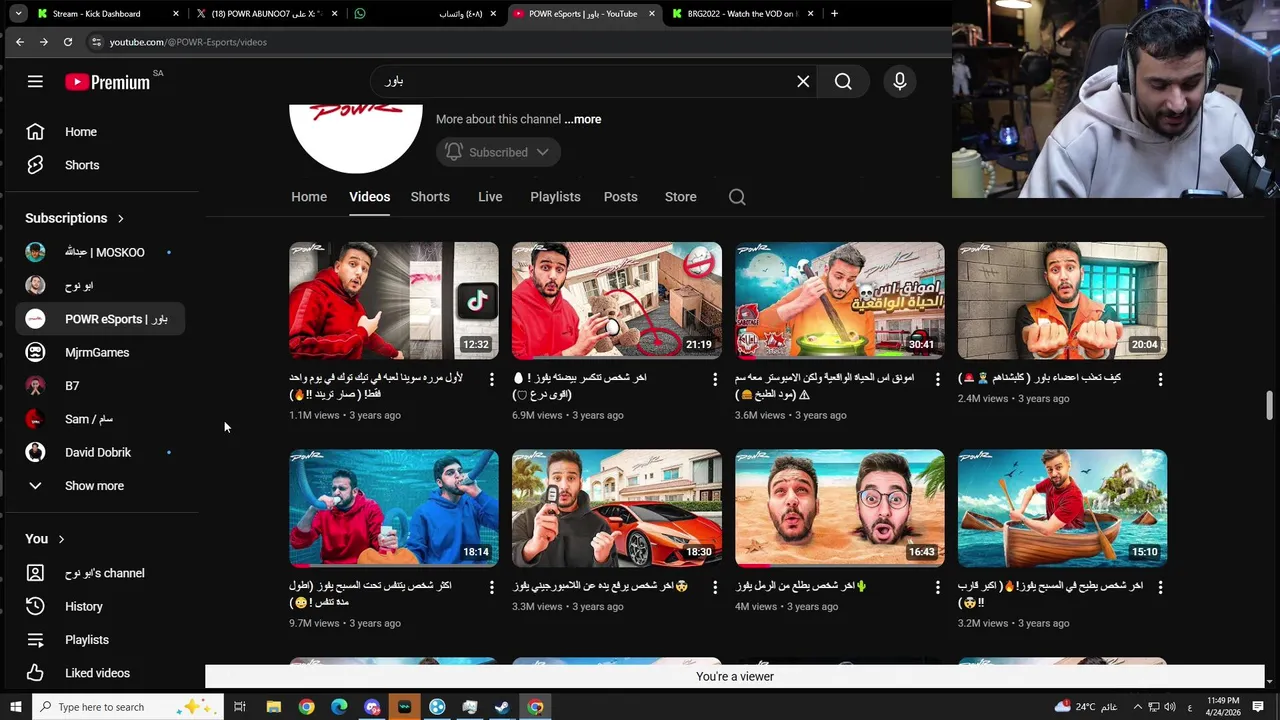Viewport: 1280px width, 720px height.
Task: Play the 12:32 TikTok video thumbnail
Action: pos(394,301)
